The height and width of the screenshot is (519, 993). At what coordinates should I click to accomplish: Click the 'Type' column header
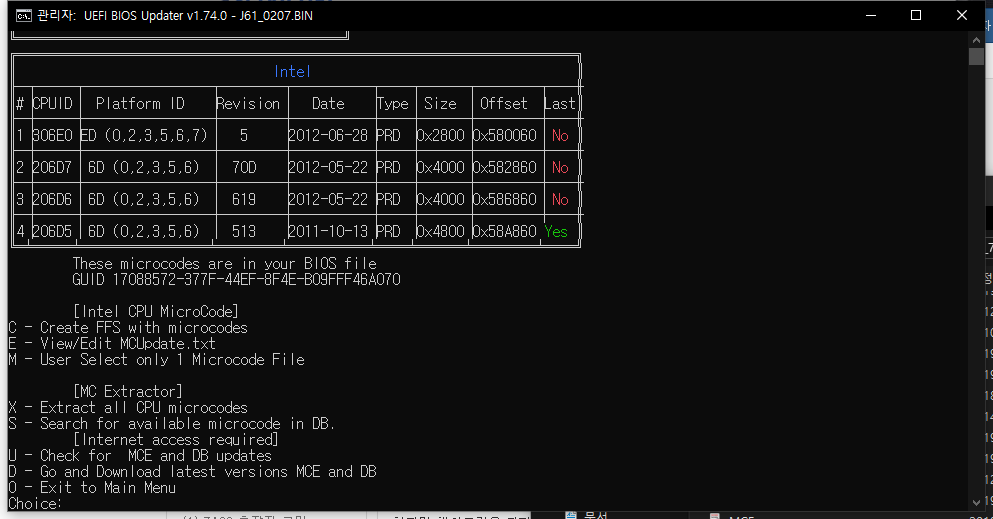pyautogui.click(x=393, y=104)
